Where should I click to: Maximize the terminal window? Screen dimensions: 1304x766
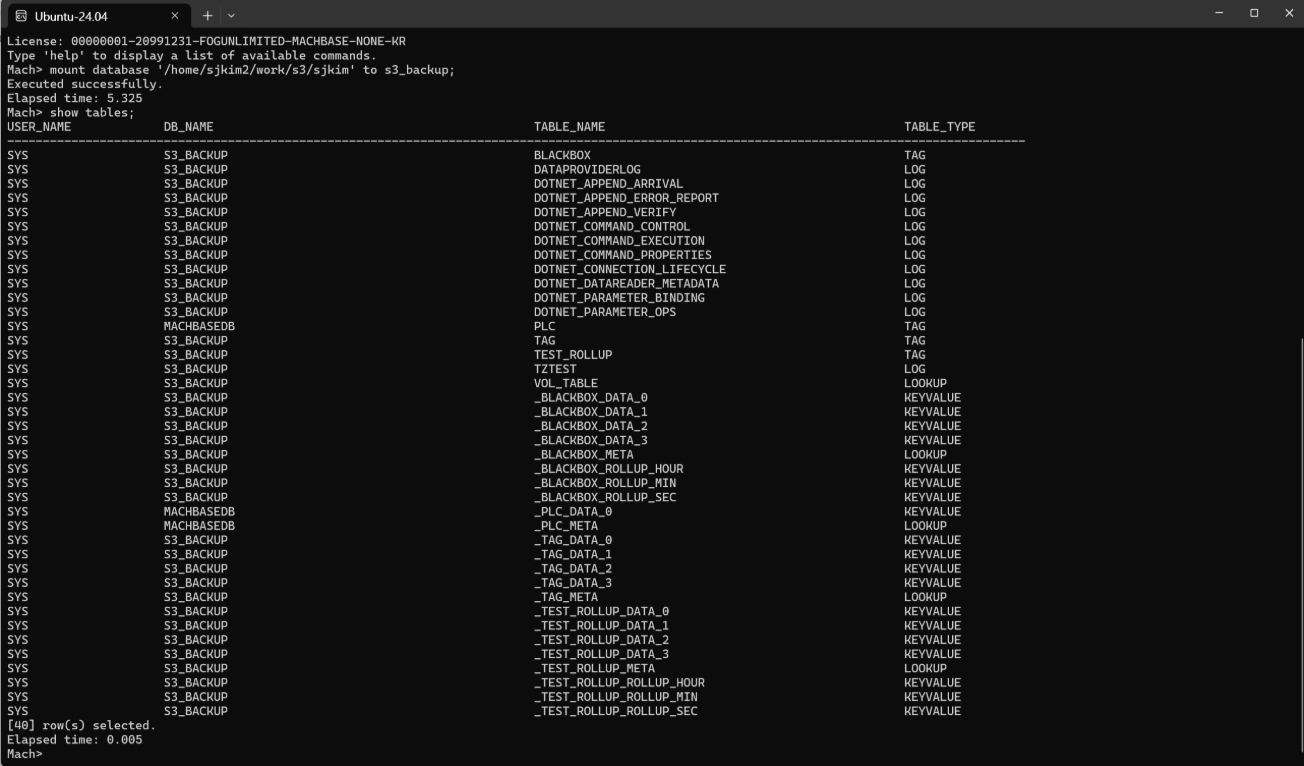tap(1253, 13)
